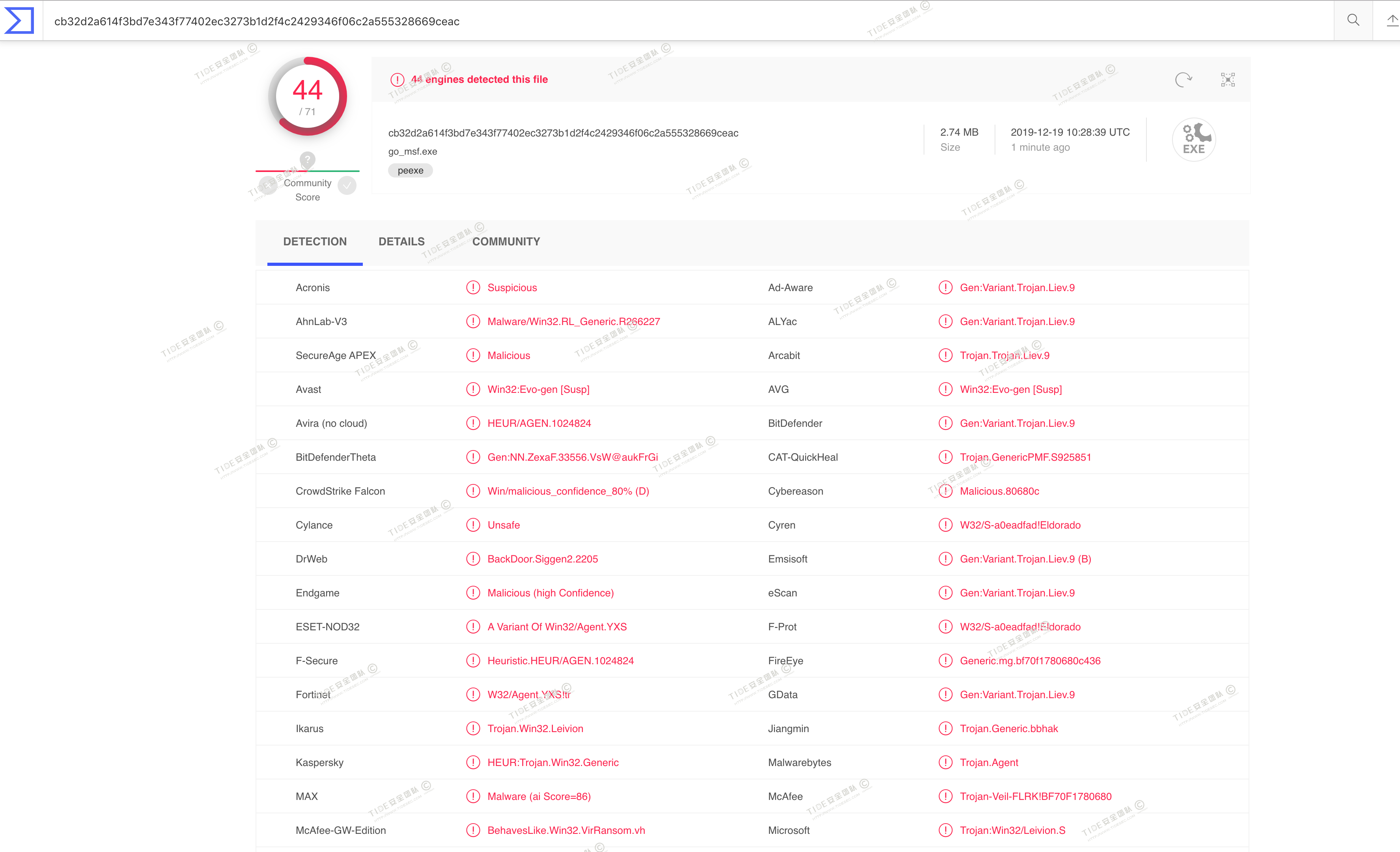The height and width of the screenshot is (852, 1400).
Task: Click alert icon beside Kaspersky detection
Action: coord(473,762)
